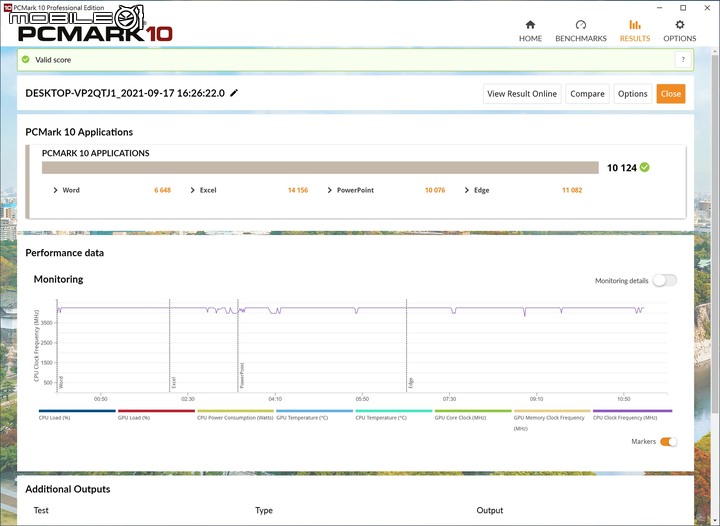The image size is (720, 526).
Task: Toggle GPU Core Clock legend color
Action: (x=473, y=411)
